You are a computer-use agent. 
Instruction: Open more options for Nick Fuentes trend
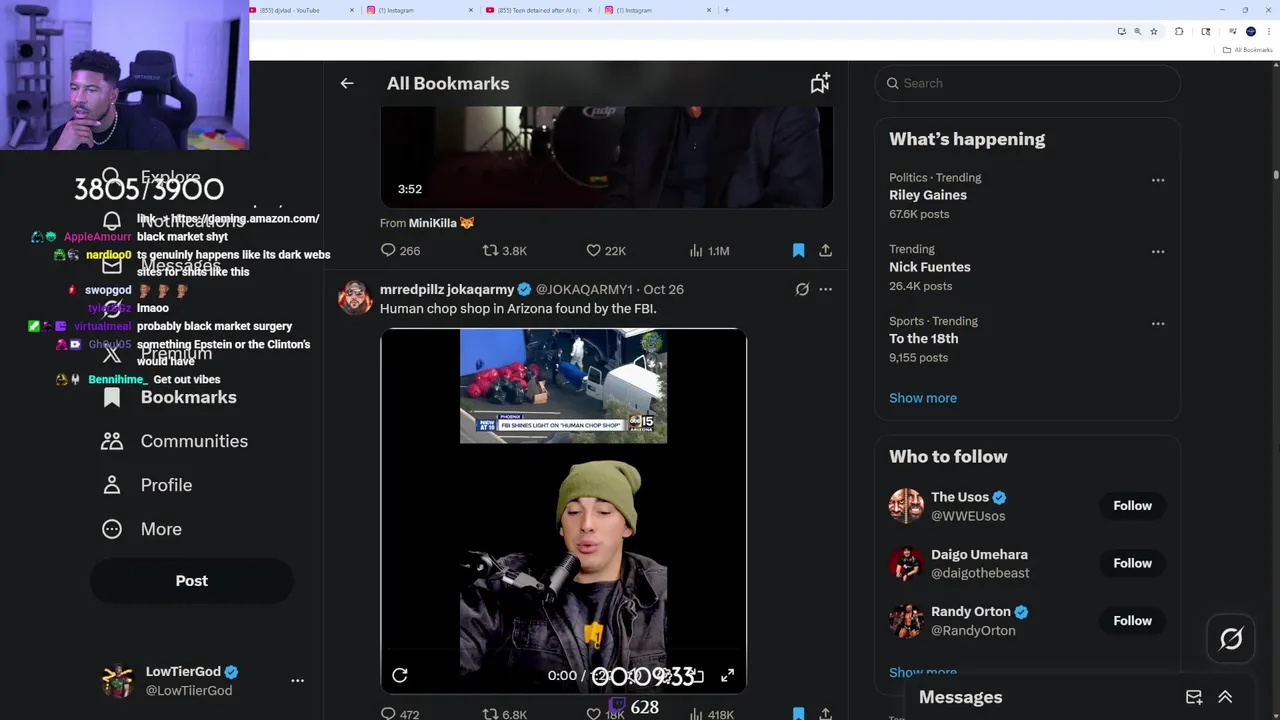pyautogui.click(x=1158, y=252)
